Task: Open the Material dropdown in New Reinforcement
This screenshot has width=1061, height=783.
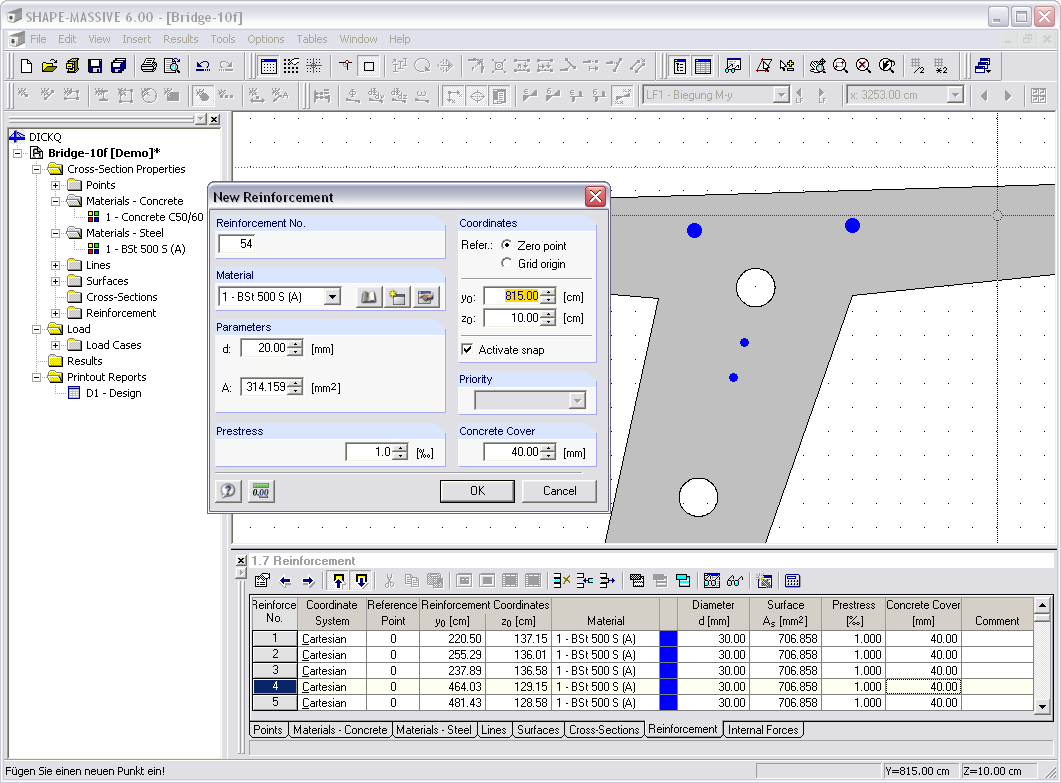Action: pos(332,296)
